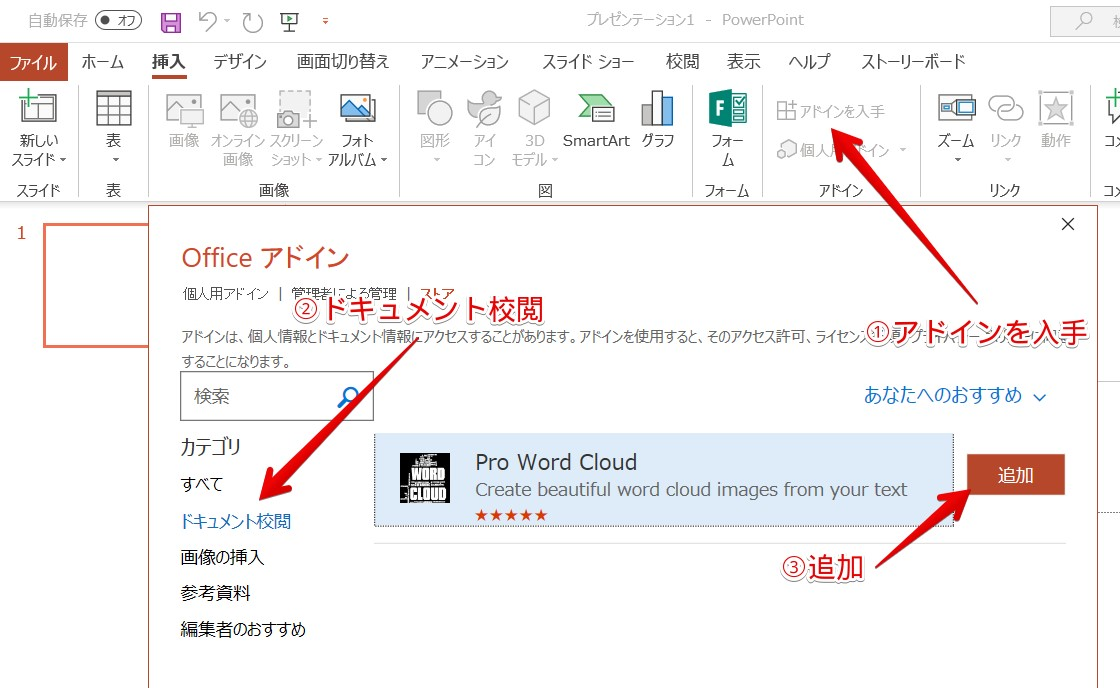1120x688 pixels.
Task: Toggle the 自動保存 switch
Action: tap(118, 21)
